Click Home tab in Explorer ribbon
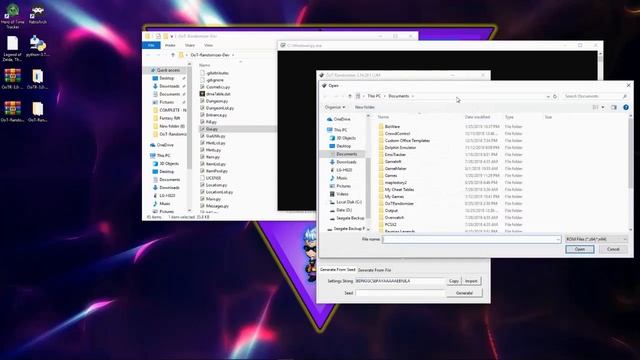The height and width of the screenshot is (360, 640). pos(170,45)
